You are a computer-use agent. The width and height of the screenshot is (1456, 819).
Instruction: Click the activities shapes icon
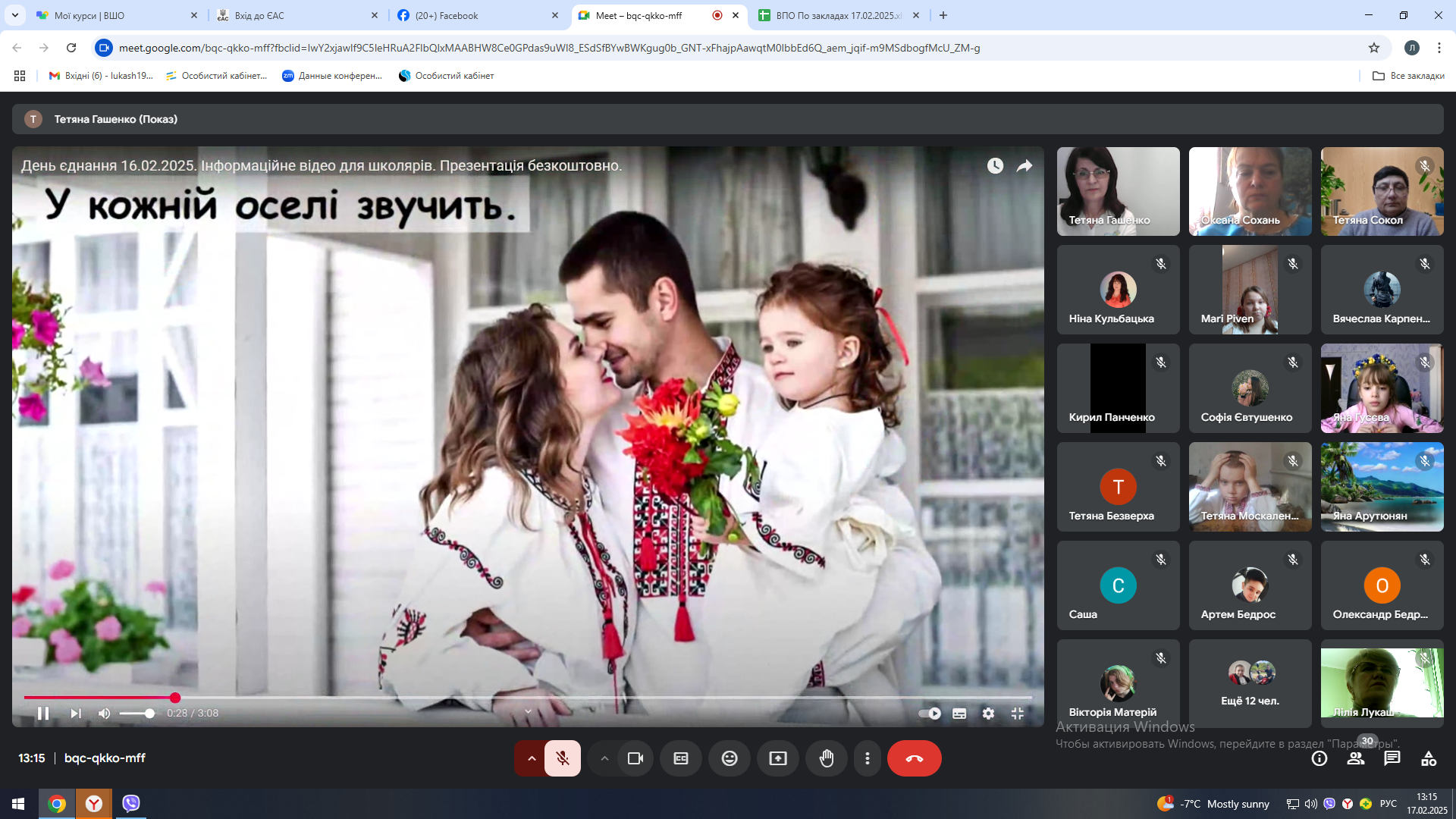click(1429, 758)
